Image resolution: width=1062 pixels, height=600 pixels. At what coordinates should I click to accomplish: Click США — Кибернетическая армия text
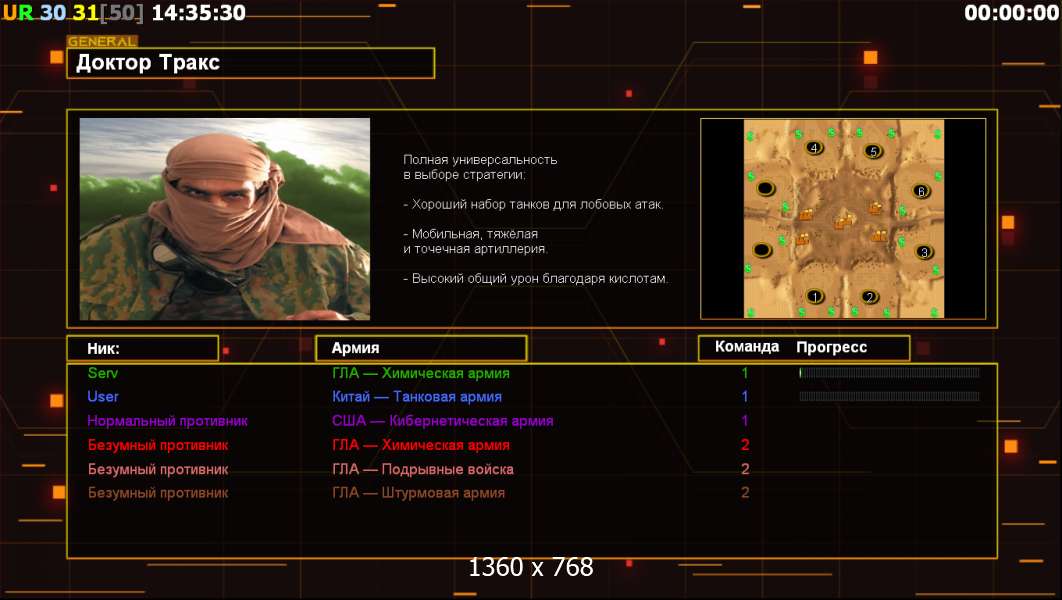[x=442, y=421]
